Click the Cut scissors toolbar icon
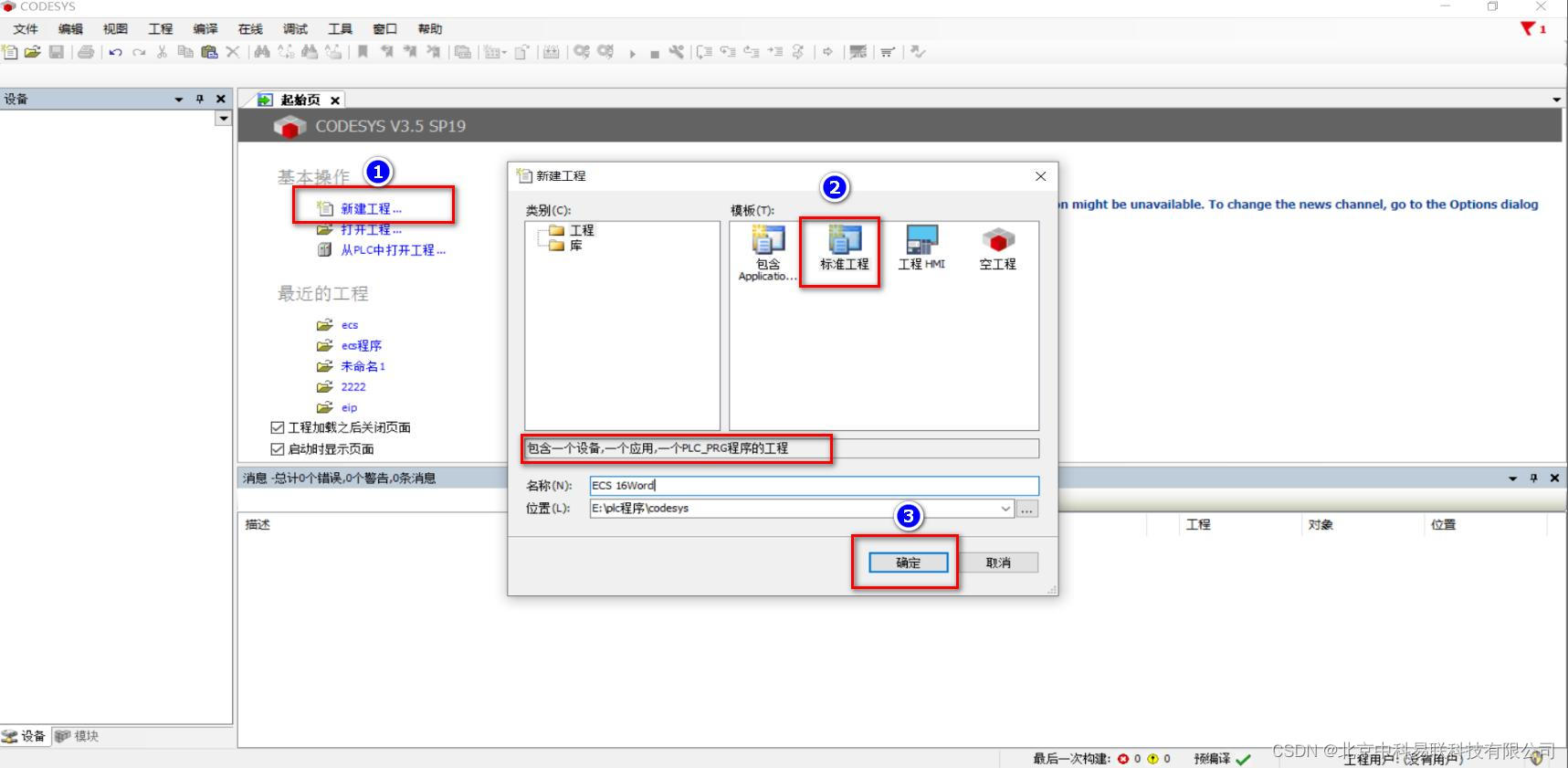This screenshot has height=768, width=1568. (x=162, y=52)
